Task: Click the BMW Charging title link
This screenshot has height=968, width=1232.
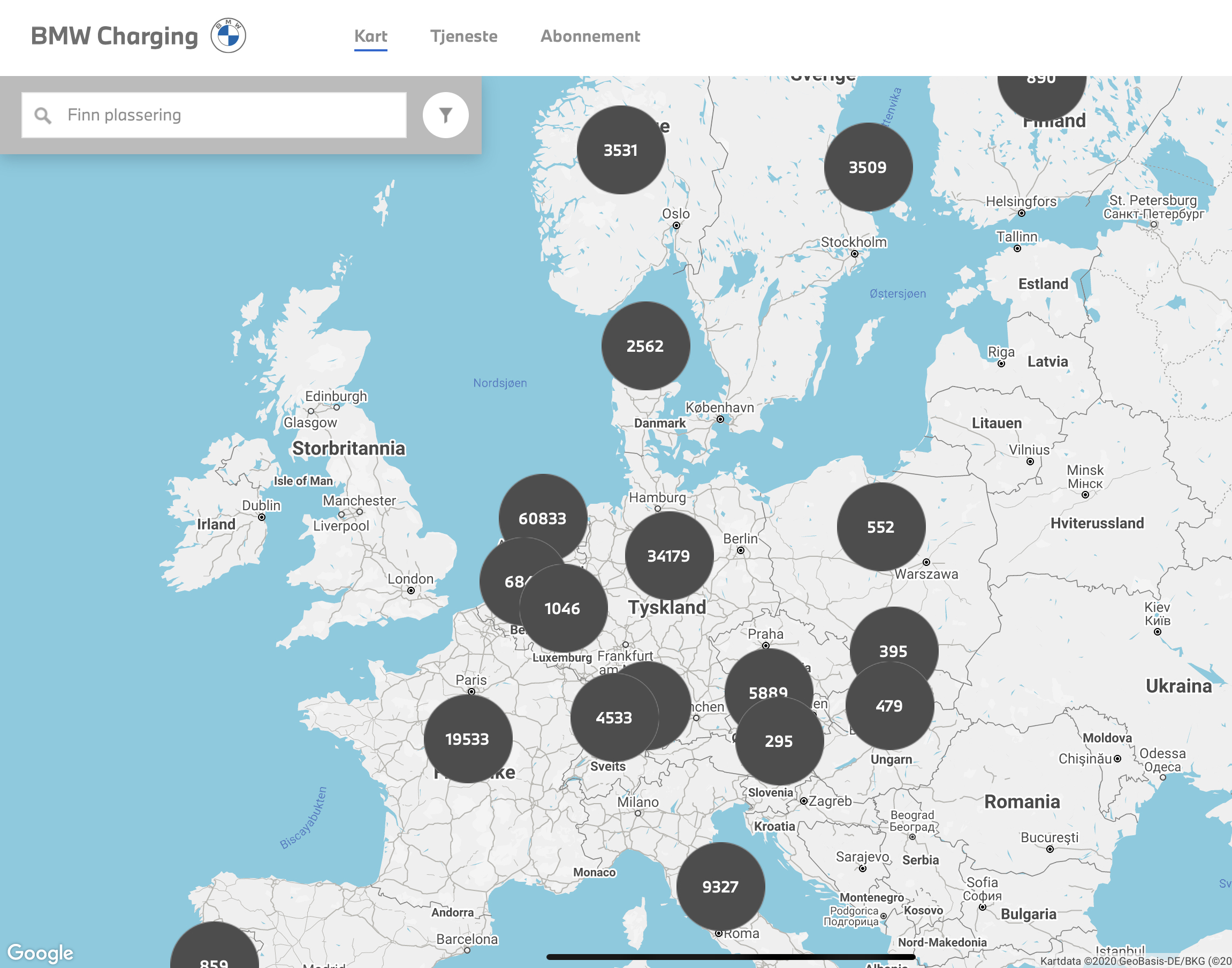Action: click(x=115, y=36)
